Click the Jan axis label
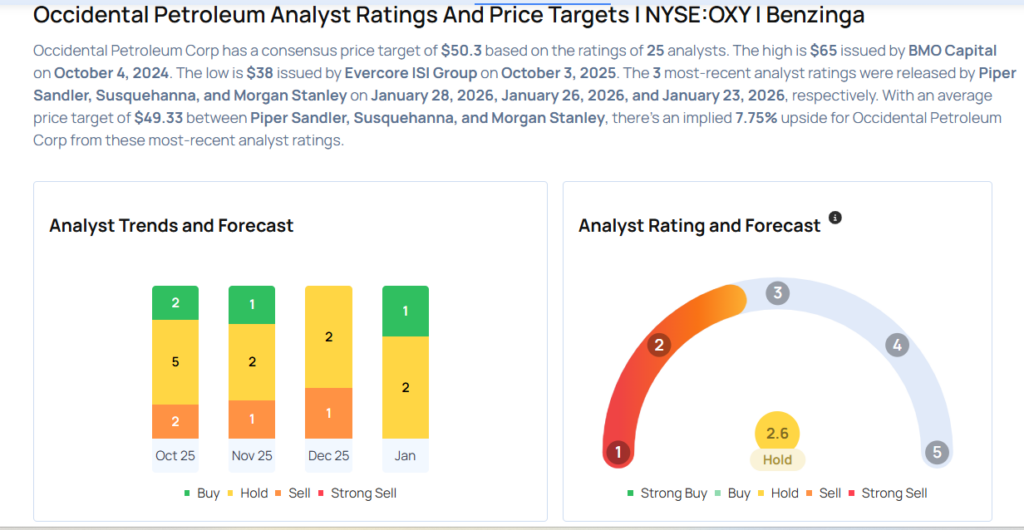 point(405,456)
